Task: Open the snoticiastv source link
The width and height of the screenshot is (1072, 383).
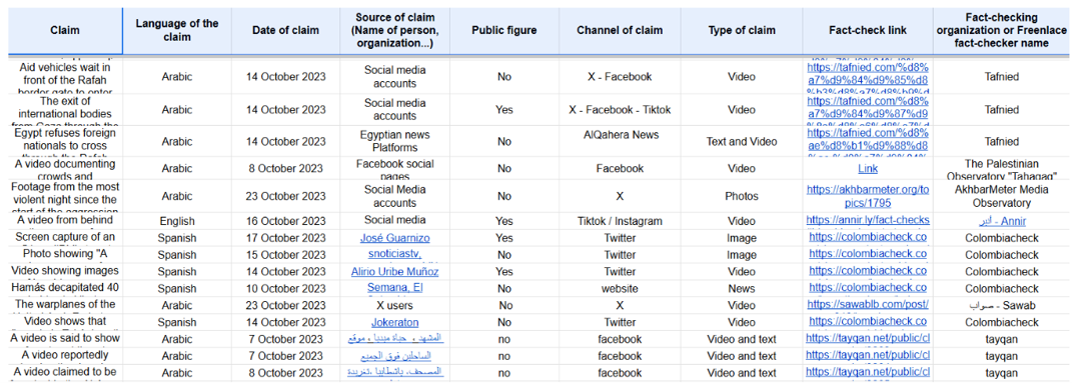Action: click(394, 254)
